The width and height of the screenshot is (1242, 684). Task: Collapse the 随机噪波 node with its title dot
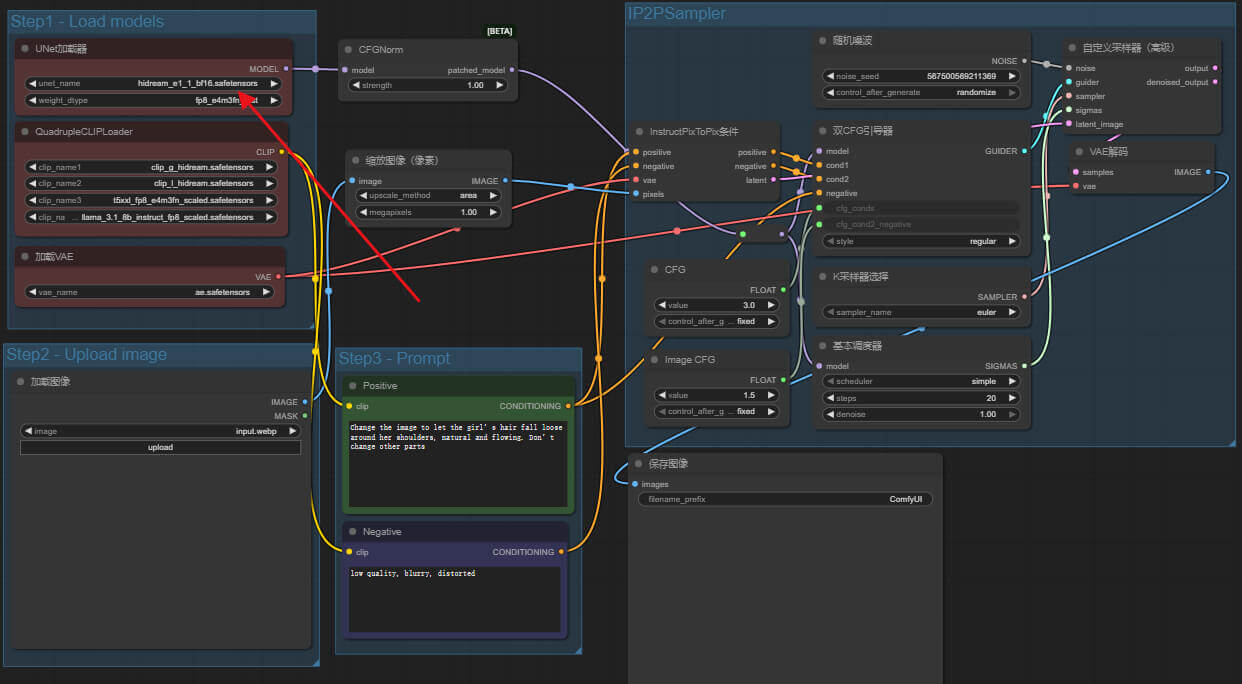823,41
